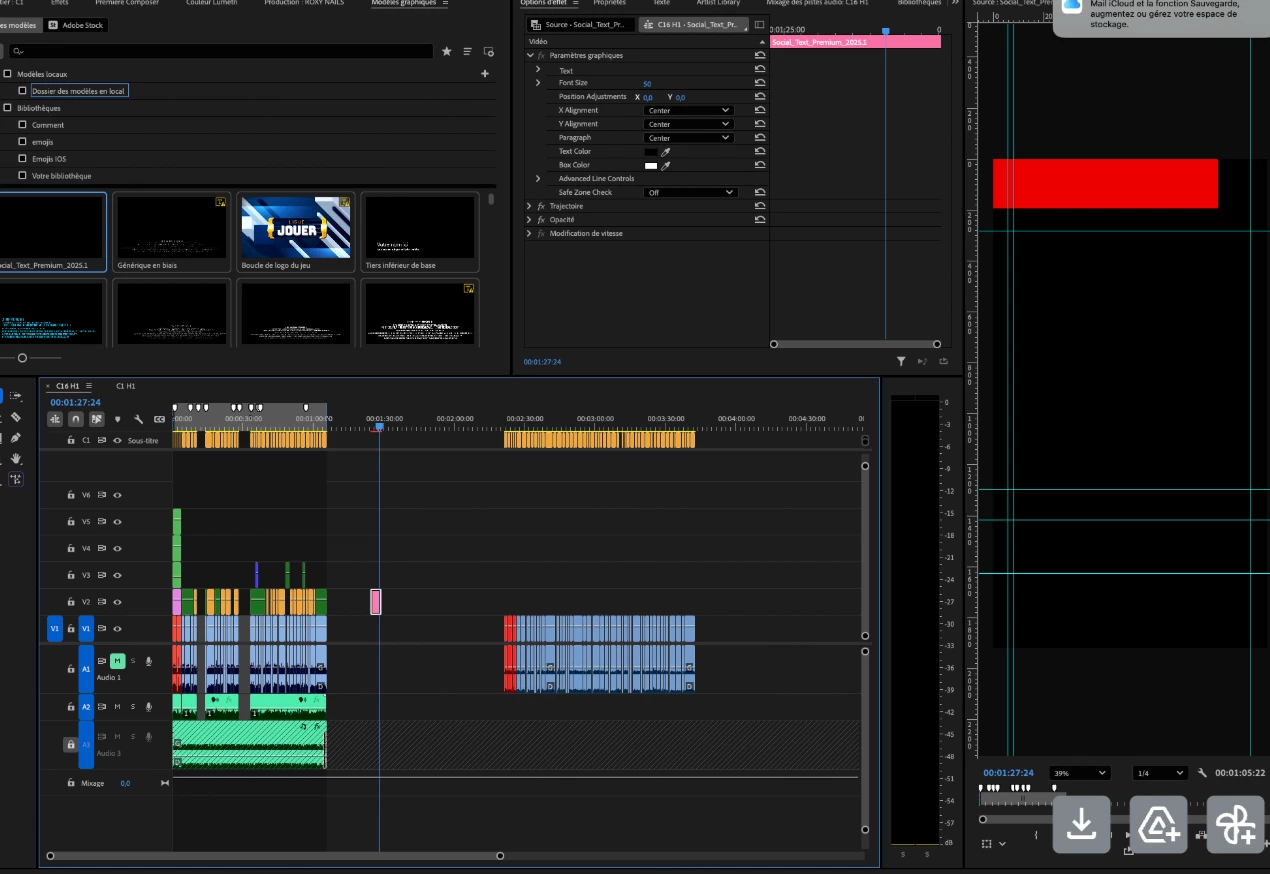Click the timeline CC caption track options
Viewport: 1270px width, 874px height.
[x=159, y=419]
